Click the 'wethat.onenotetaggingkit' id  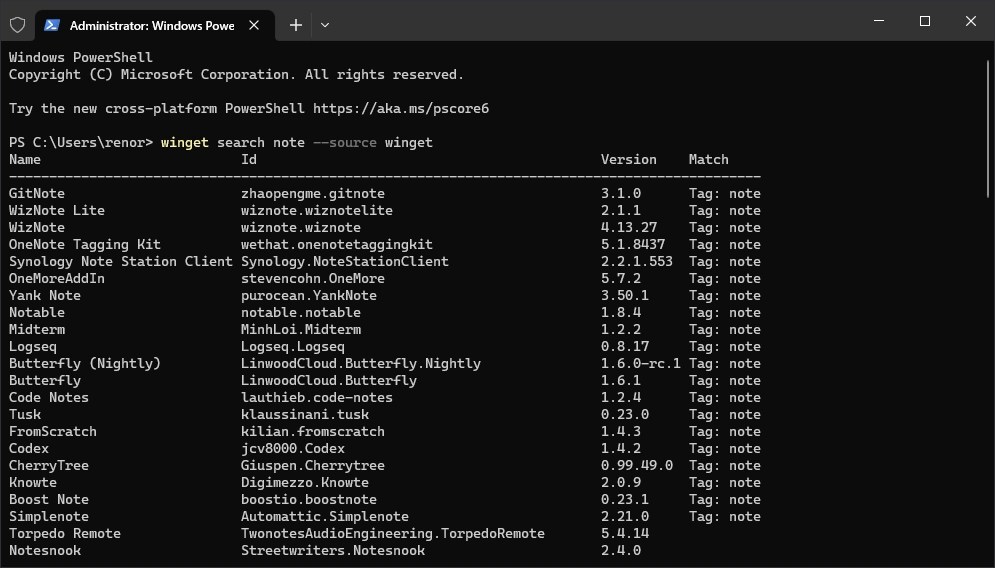point(336,244)
